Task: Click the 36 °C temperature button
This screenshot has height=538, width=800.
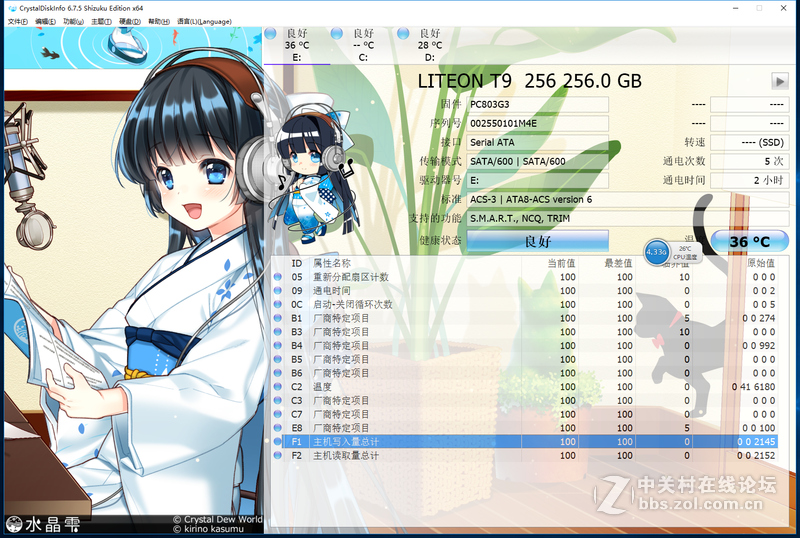Action: point(749,241)
